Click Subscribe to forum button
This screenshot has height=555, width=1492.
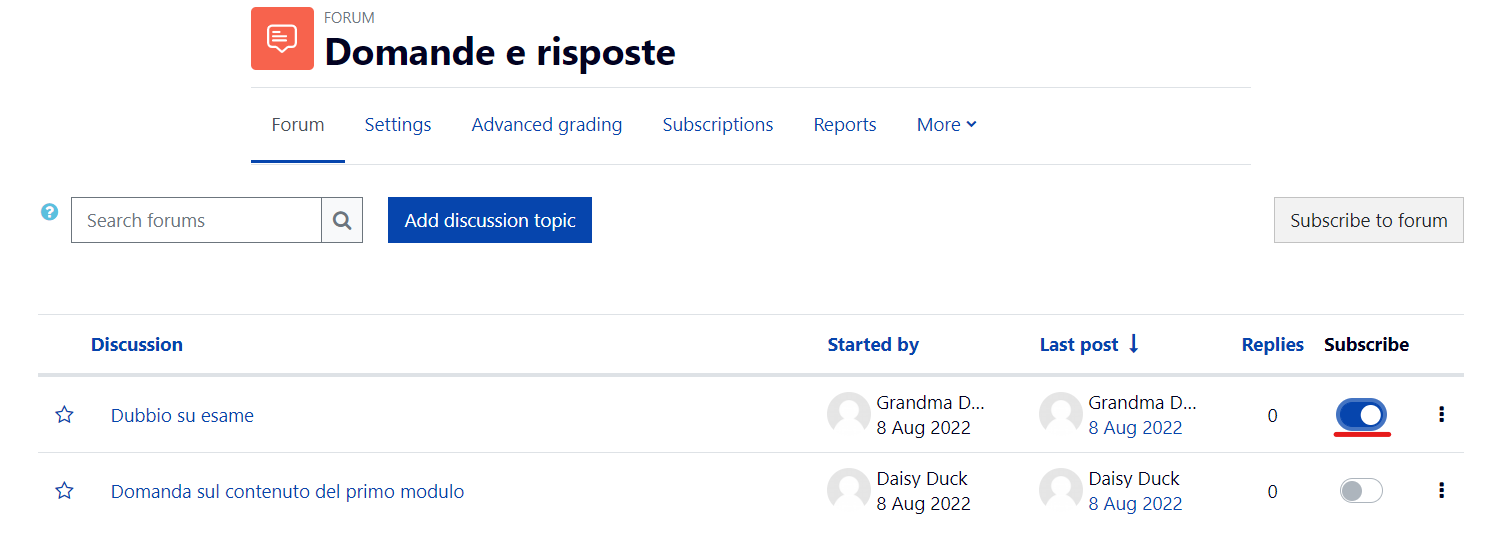pos(1369,220)
